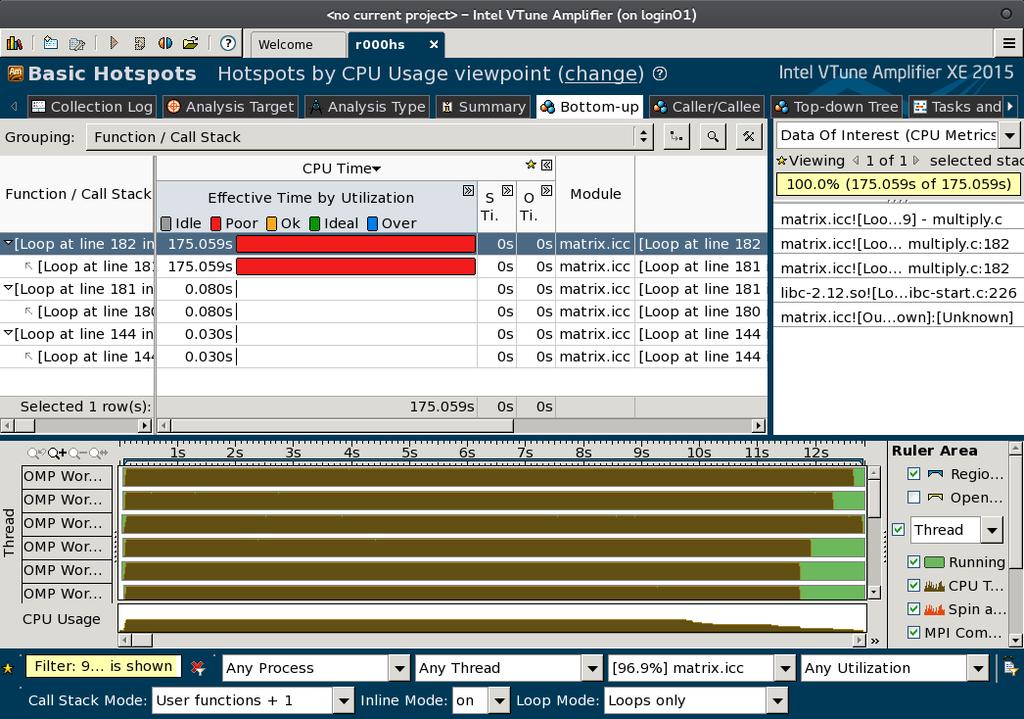
Task: Toggle the Spin and Overhead checkbox
Action: pos(914,609)
